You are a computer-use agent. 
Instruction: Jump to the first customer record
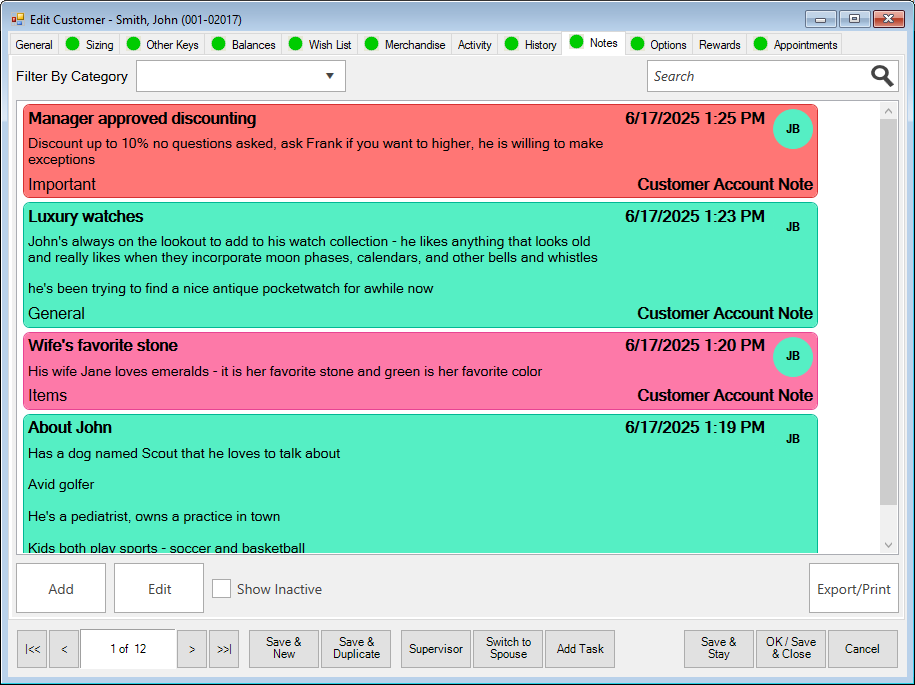32,649
